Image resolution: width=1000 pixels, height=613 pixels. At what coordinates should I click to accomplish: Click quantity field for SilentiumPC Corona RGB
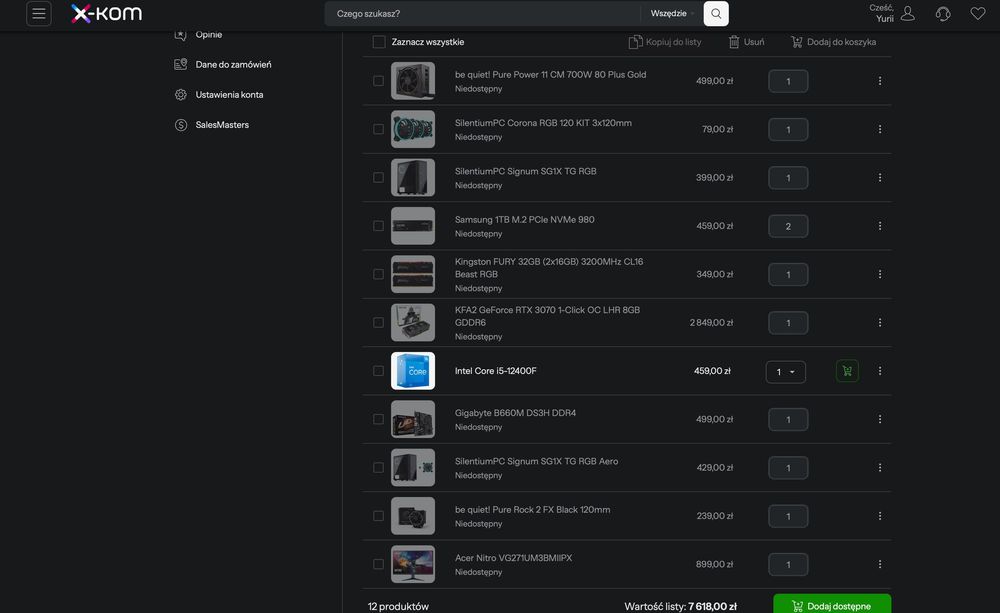coord(788,130)
